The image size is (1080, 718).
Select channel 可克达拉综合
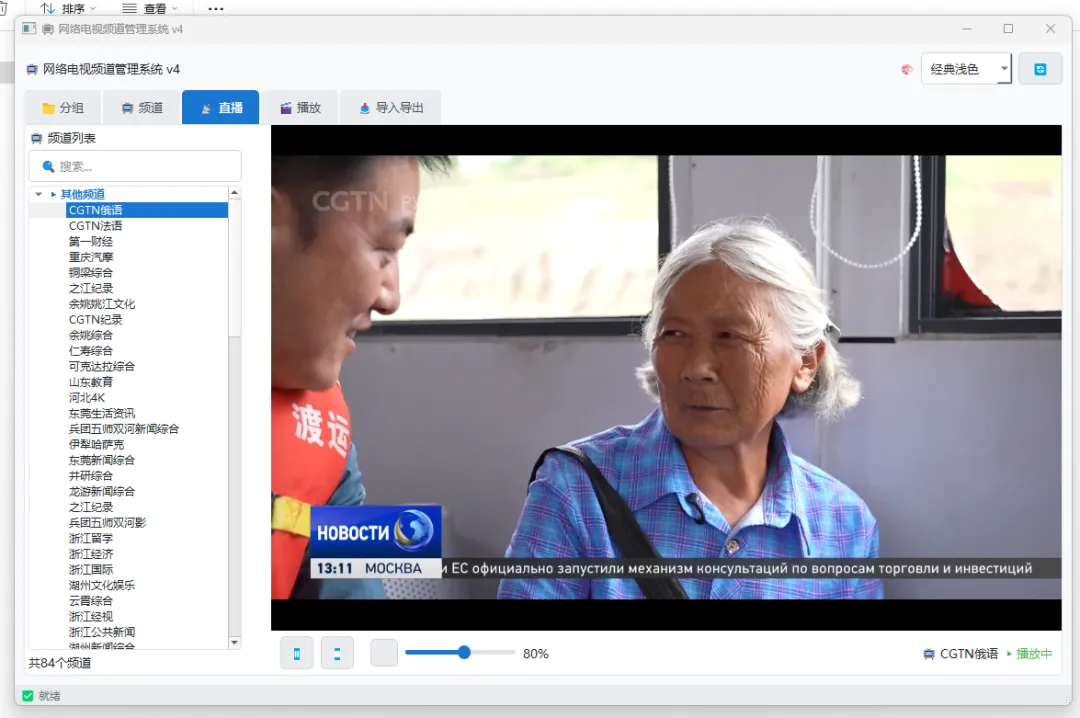pos(101,367)
